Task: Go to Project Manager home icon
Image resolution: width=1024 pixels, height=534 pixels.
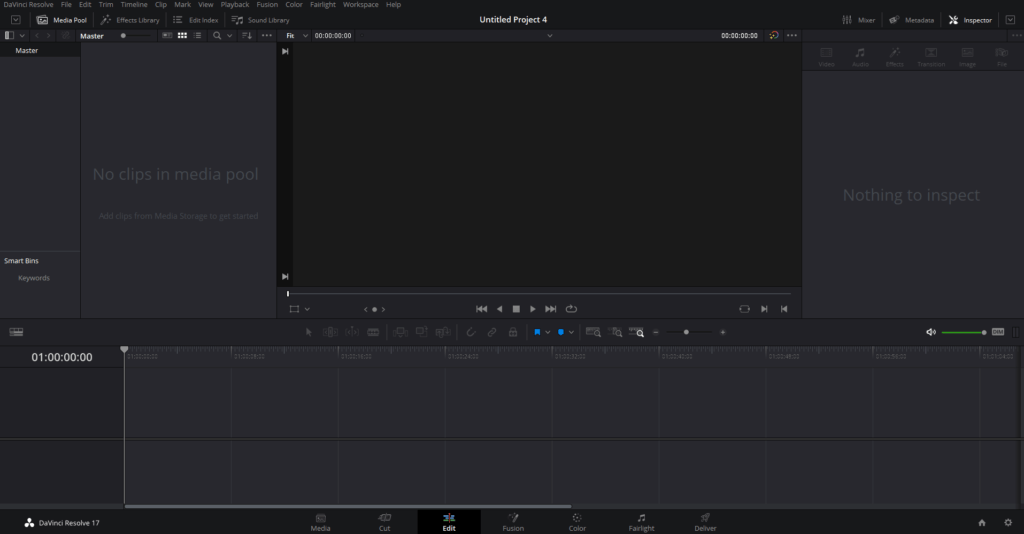Action: [981, 522]
